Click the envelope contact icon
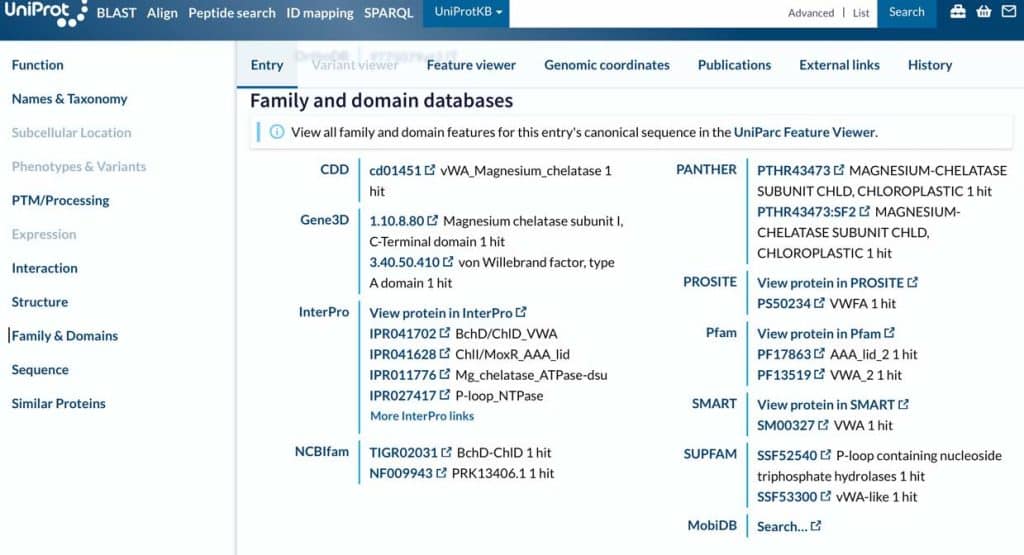The height and width of the screenshot is (555, 1024). 1008,12
